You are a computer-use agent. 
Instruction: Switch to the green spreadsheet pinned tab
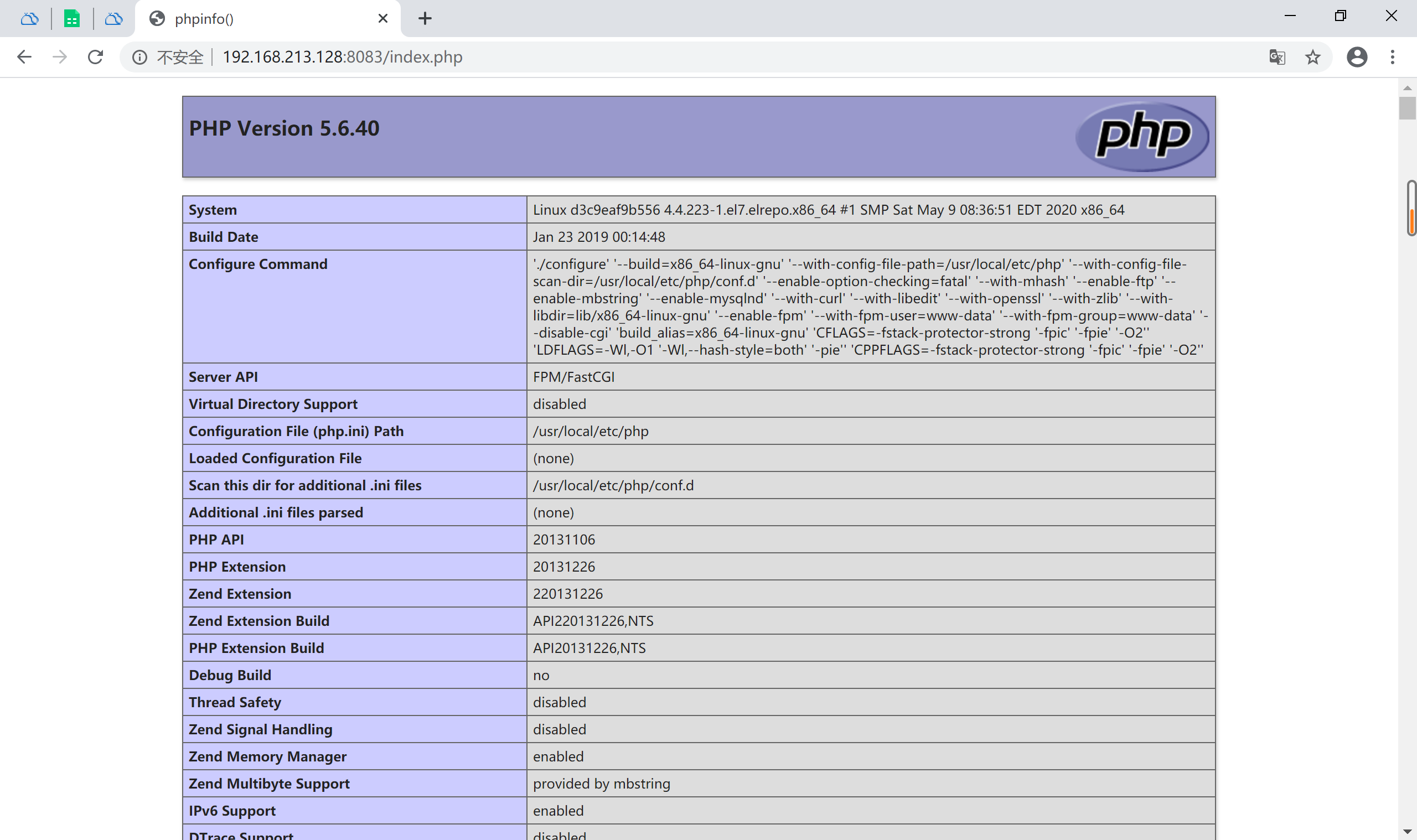pos(72,19)
